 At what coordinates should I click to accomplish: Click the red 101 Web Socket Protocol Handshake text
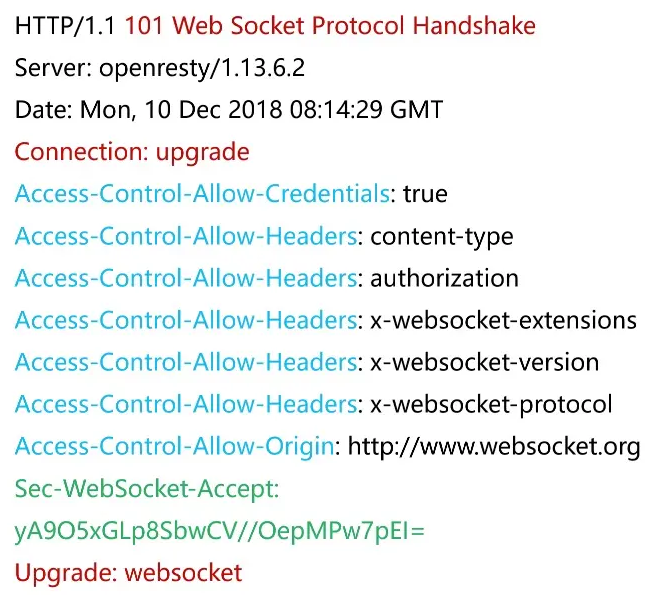click(x=330, y=26)
